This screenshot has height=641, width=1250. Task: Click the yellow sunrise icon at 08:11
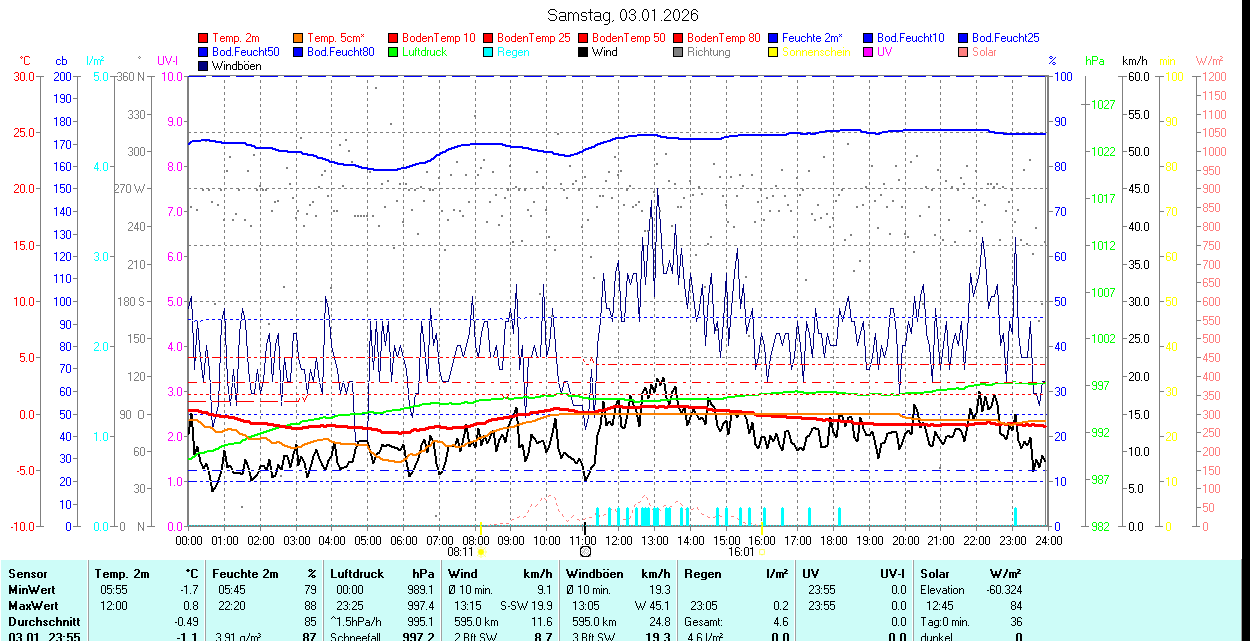[481, 551]
